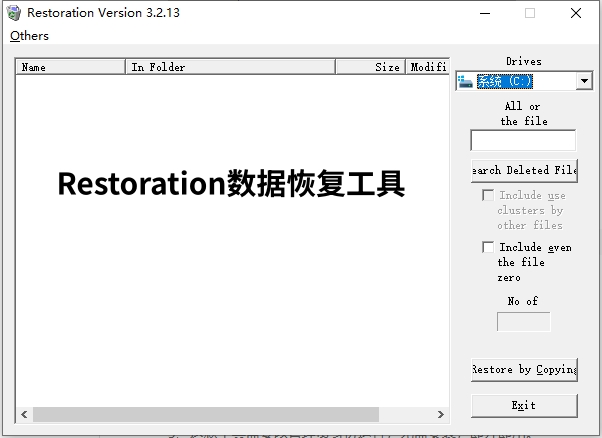
Task: Toggle Include used clusters by other files checkbox
Action: [488, 195]
